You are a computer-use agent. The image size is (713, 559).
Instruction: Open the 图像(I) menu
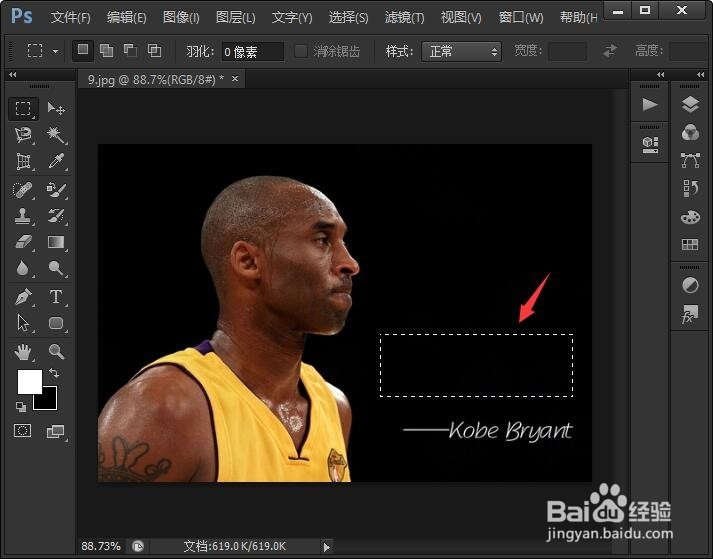point(181,18)
